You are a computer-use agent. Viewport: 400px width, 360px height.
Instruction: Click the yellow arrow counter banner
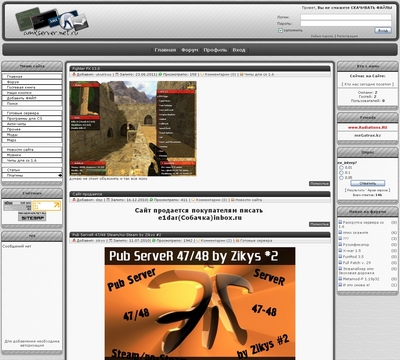tap(47, 206)
